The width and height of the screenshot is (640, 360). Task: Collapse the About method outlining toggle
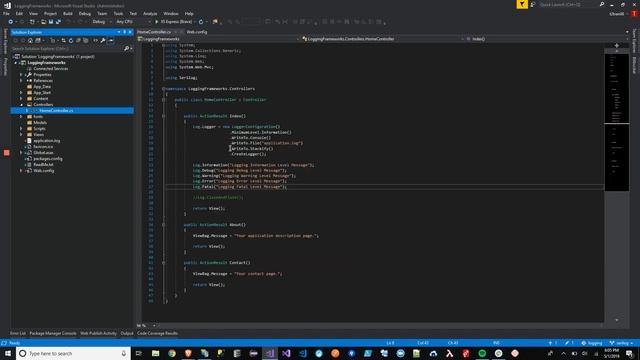tap(164, 224)
